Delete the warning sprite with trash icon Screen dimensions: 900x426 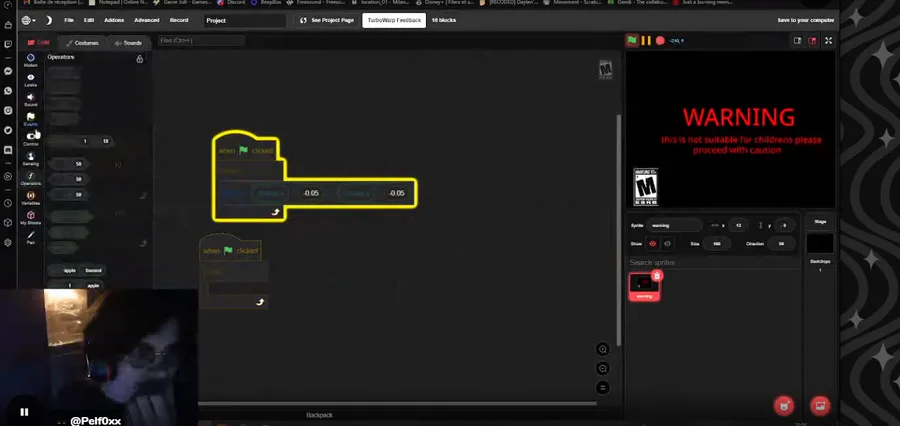click(657, 276)
